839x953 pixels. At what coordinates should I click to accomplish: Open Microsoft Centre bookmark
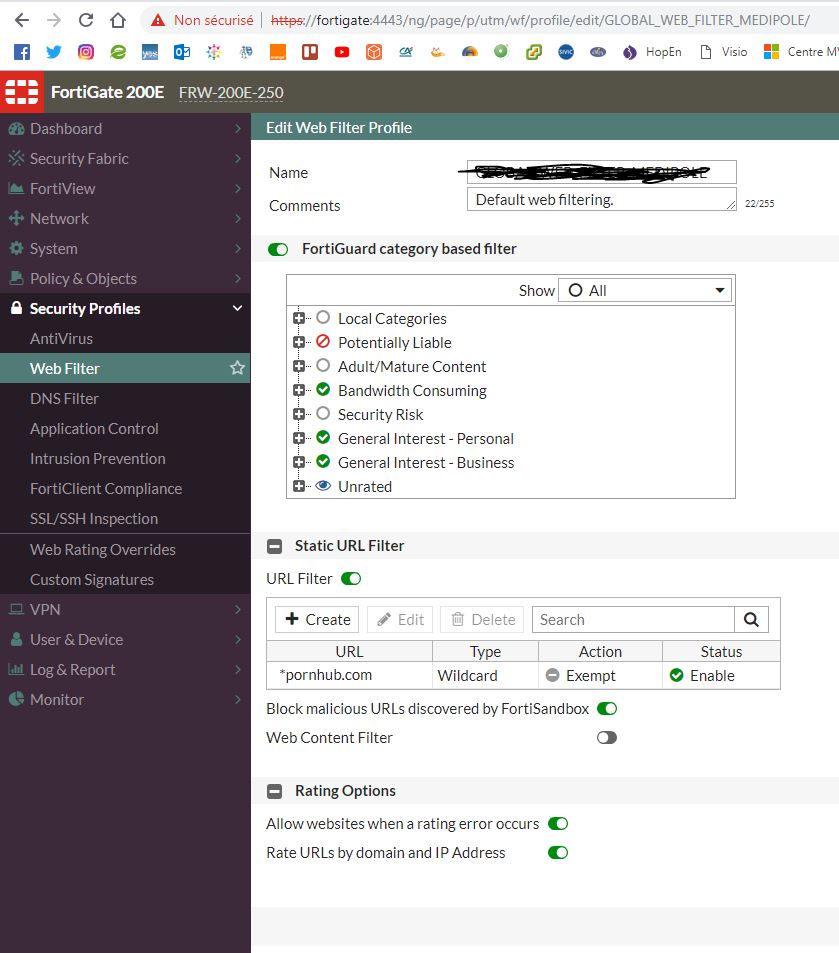click(801, 52)
